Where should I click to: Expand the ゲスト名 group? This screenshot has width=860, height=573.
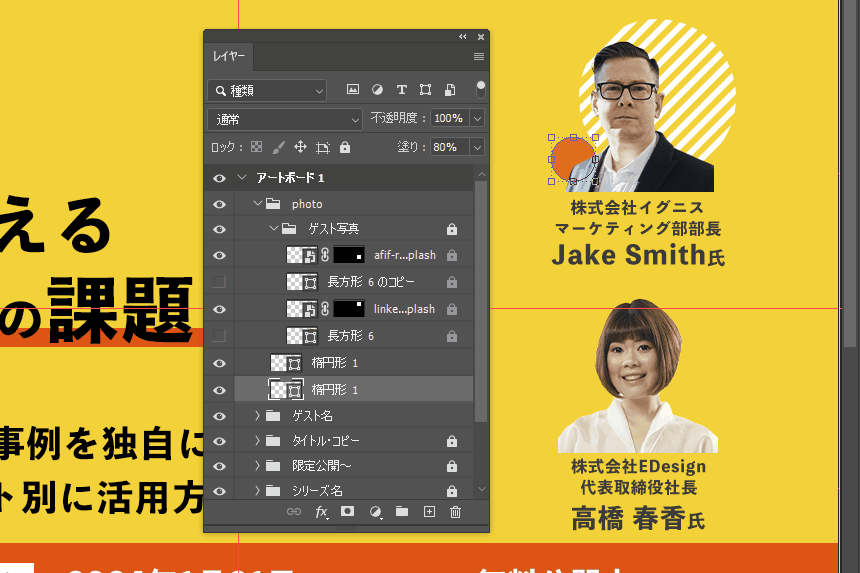(x=257, y=416)
